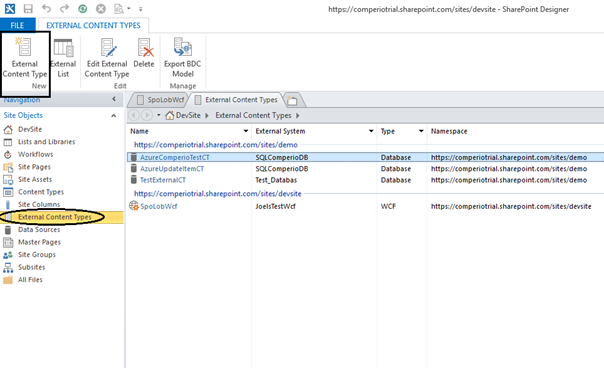Select External Content Types in navigation

[55, 217]
